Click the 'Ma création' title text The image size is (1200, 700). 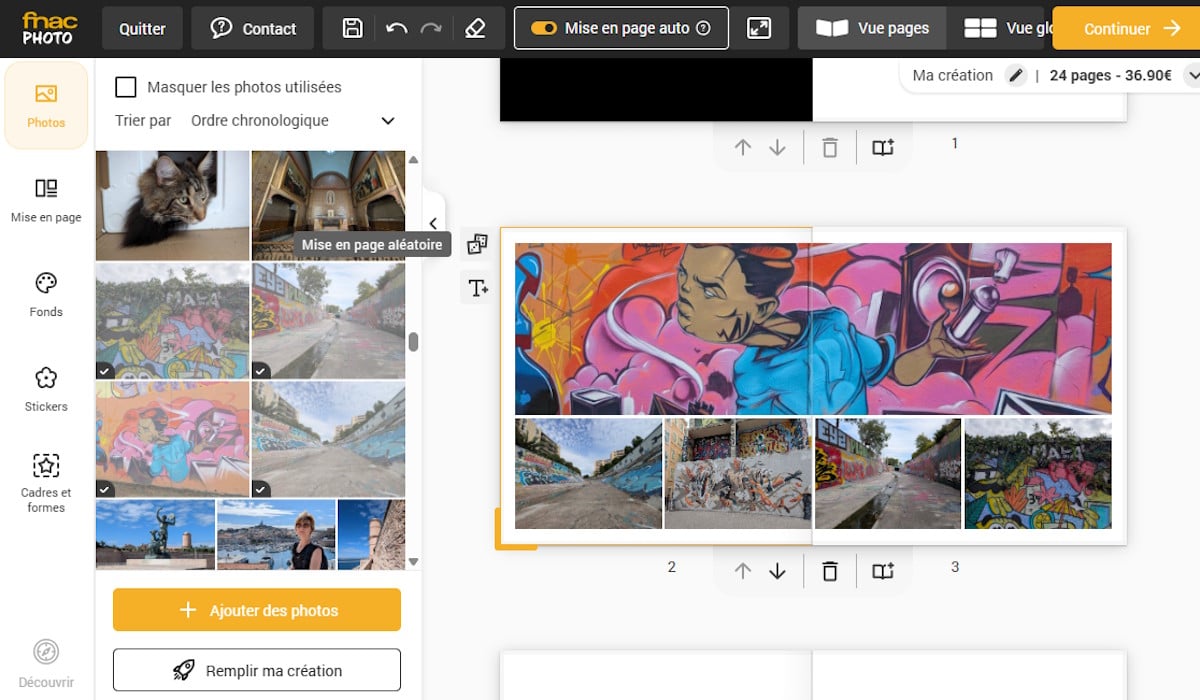click(x=953, y=75)
